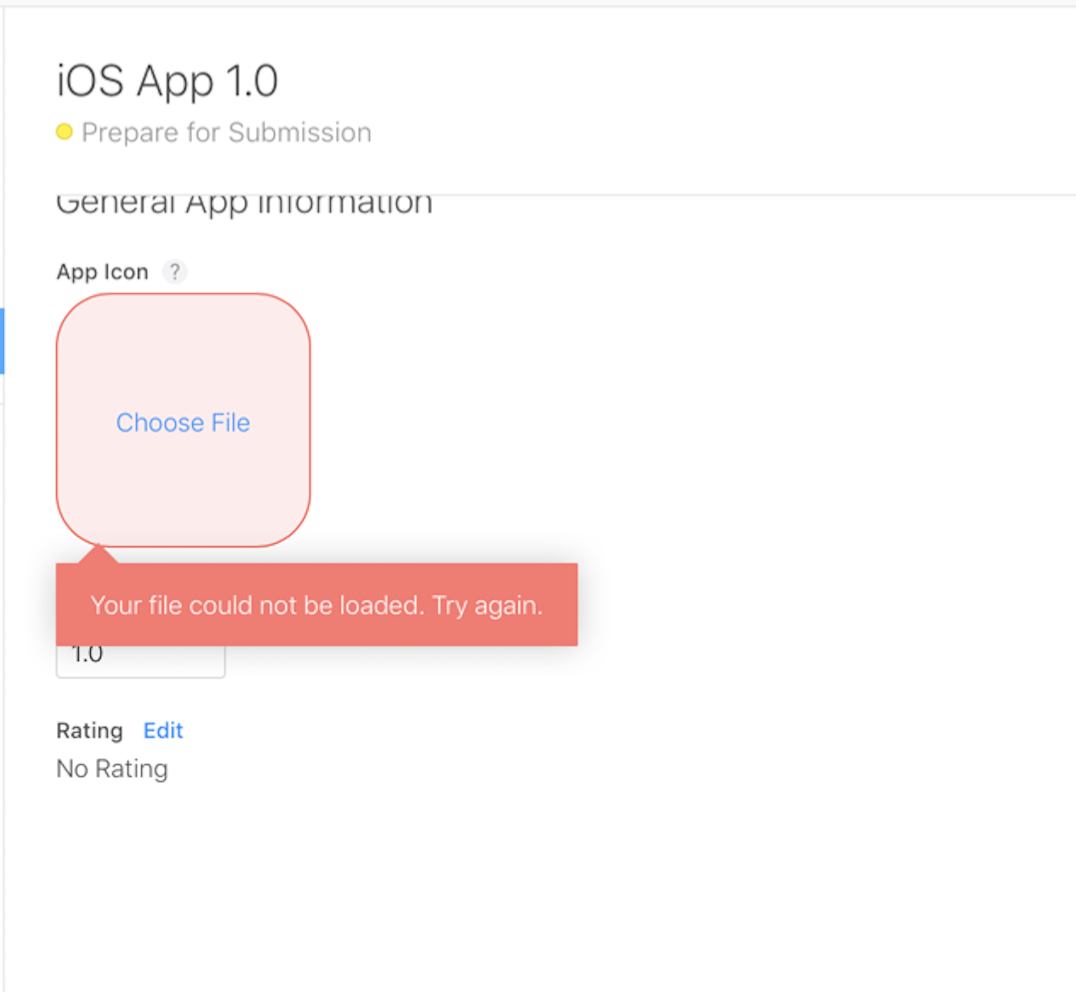Open the Rating editor via Edit link
The height and width of the screenshot is (992, 1076).
(x=163, y=730)
